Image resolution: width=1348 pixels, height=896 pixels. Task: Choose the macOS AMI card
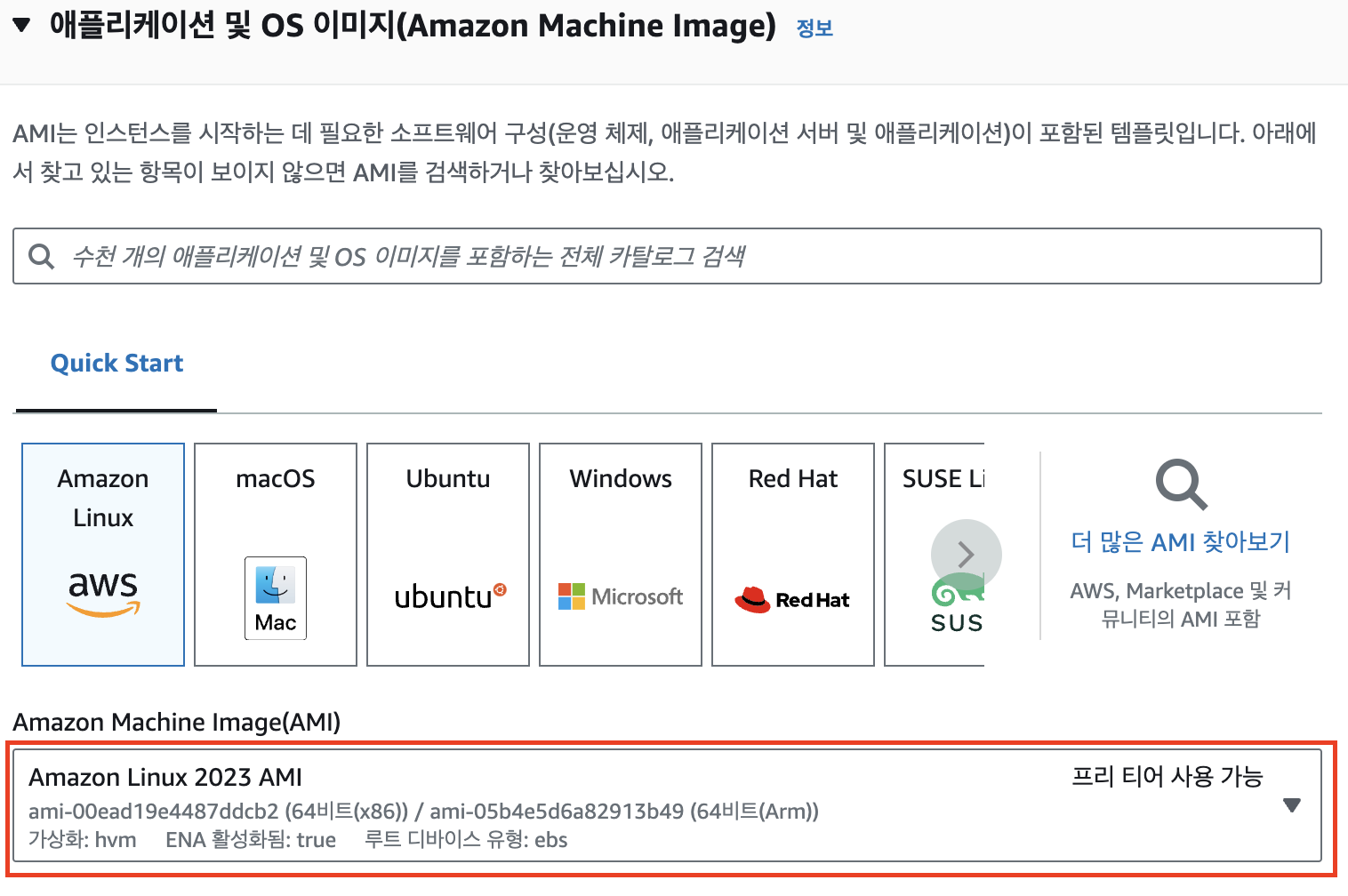point(276,555)
